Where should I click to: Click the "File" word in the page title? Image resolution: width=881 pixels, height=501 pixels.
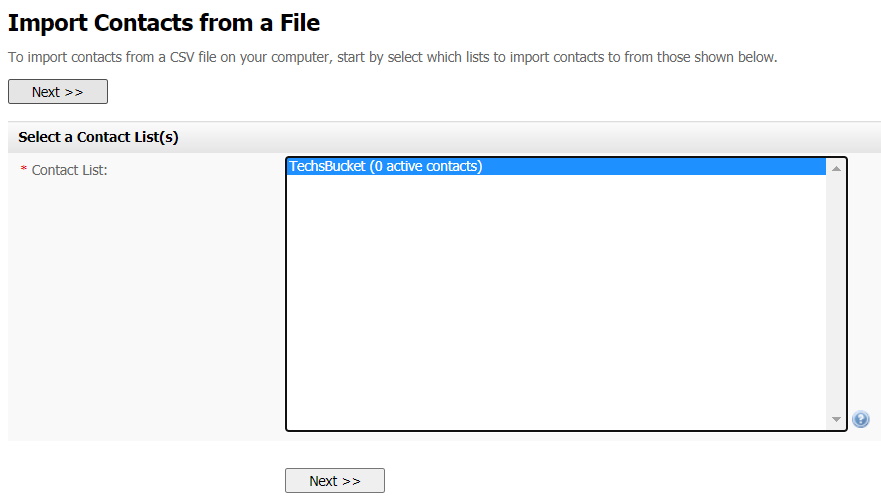300,24
